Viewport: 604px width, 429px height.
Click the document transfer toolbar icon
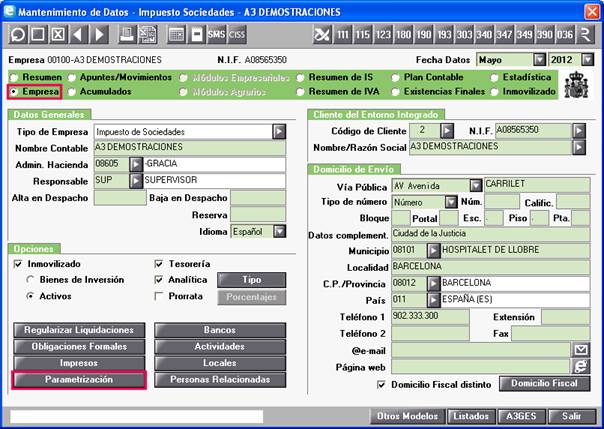148,35
